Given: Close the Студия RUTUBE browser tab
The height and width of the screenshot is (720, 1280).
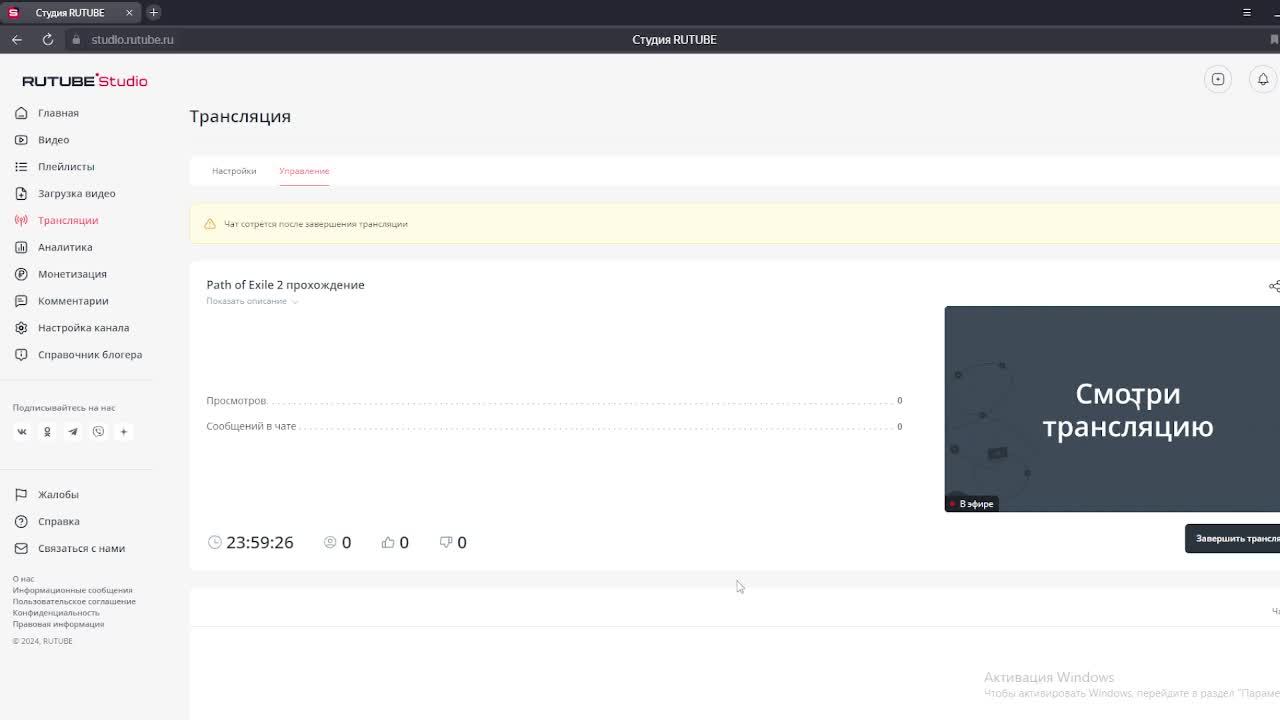Looking at the screenshot, I should pos(130,13).
